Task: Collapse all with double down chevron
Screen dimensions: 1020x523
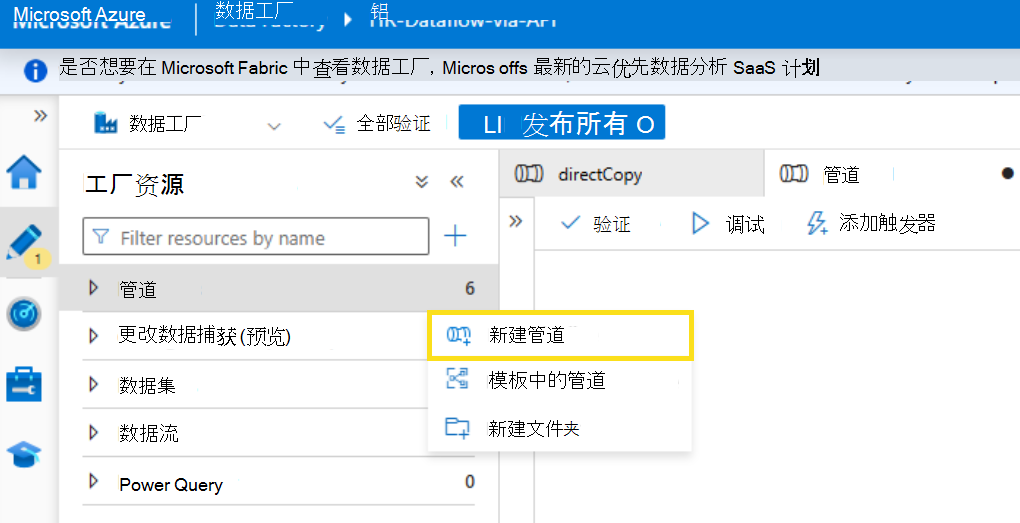Action: [x=422, y=181]
